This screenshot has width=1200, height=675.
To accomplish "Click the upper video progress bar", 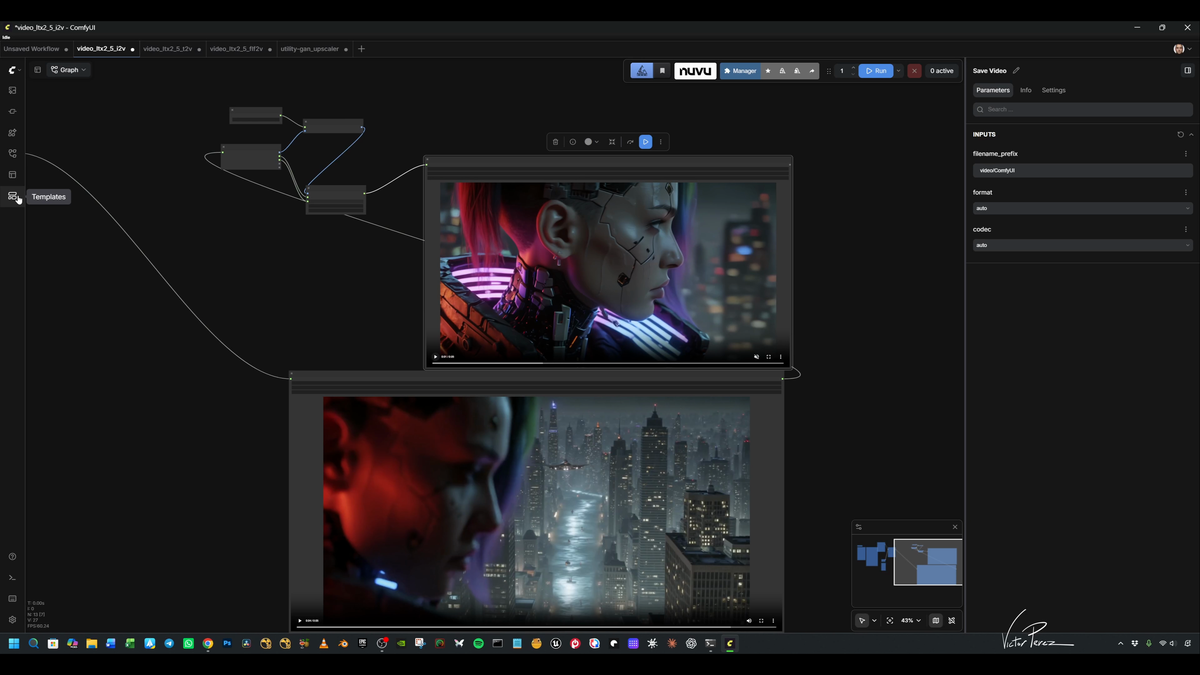I will pyautogui.click(x=608, y=363).
